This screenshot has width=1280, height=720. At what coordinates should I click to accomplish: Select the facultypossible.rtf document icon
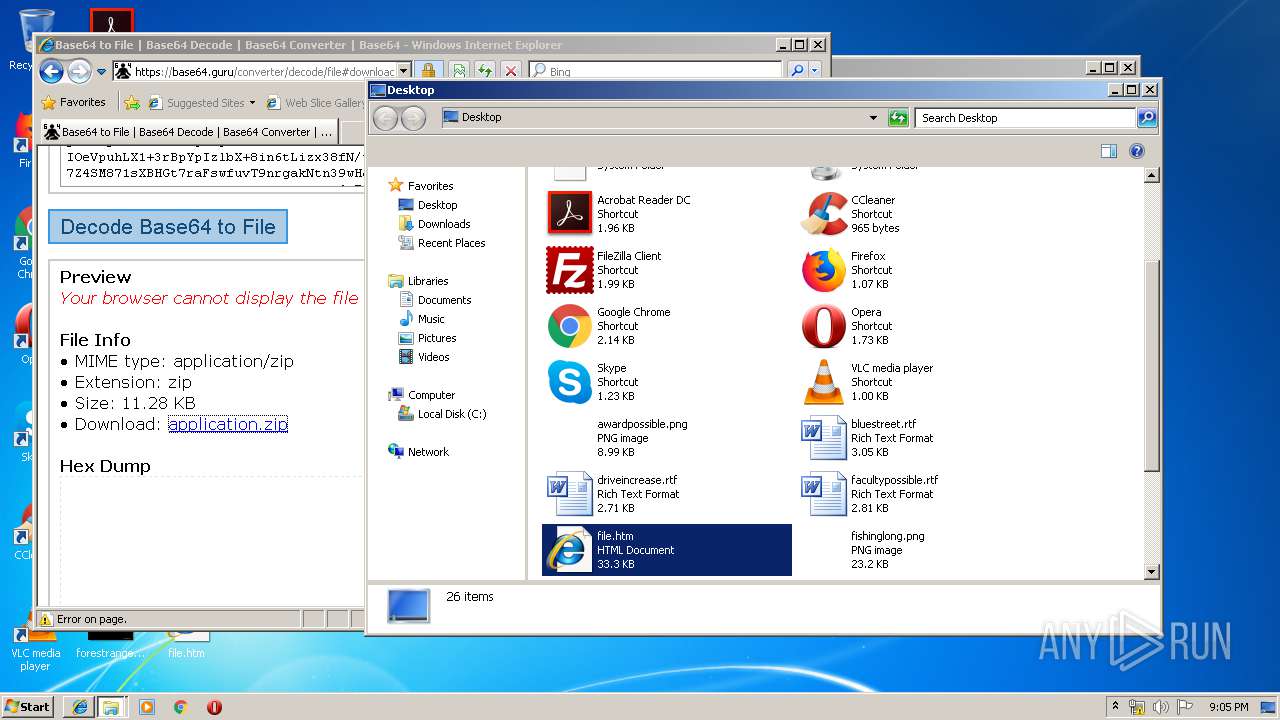824,493
